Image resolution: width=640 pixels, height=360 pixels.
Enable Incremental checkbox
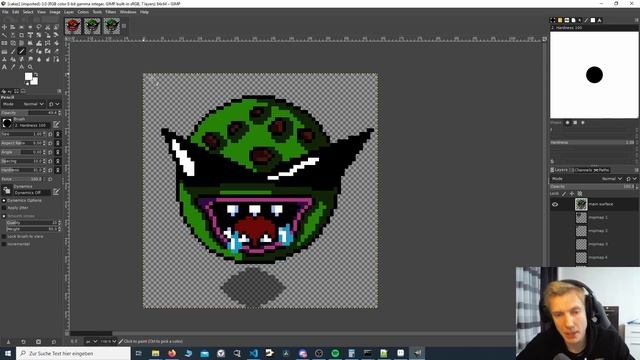click(4, 244)
